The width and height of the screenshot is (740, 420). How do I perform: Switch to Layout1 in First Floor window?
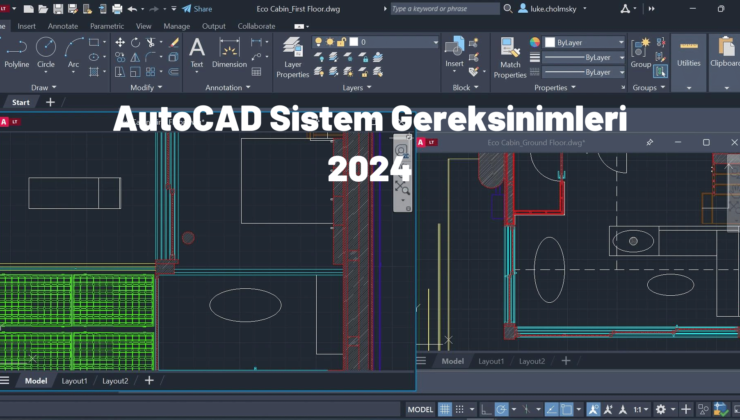[x=75, y=381]
